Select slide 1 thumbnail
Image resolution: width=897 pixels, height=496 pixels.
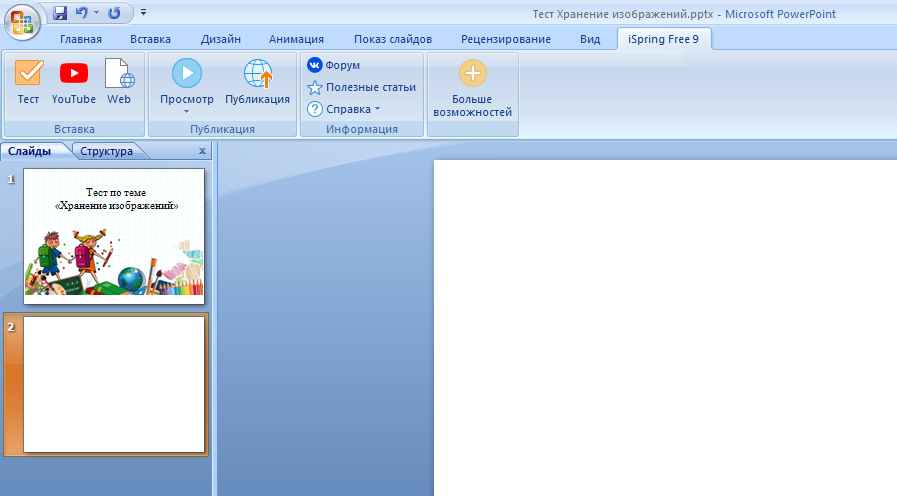click(114, 236)
